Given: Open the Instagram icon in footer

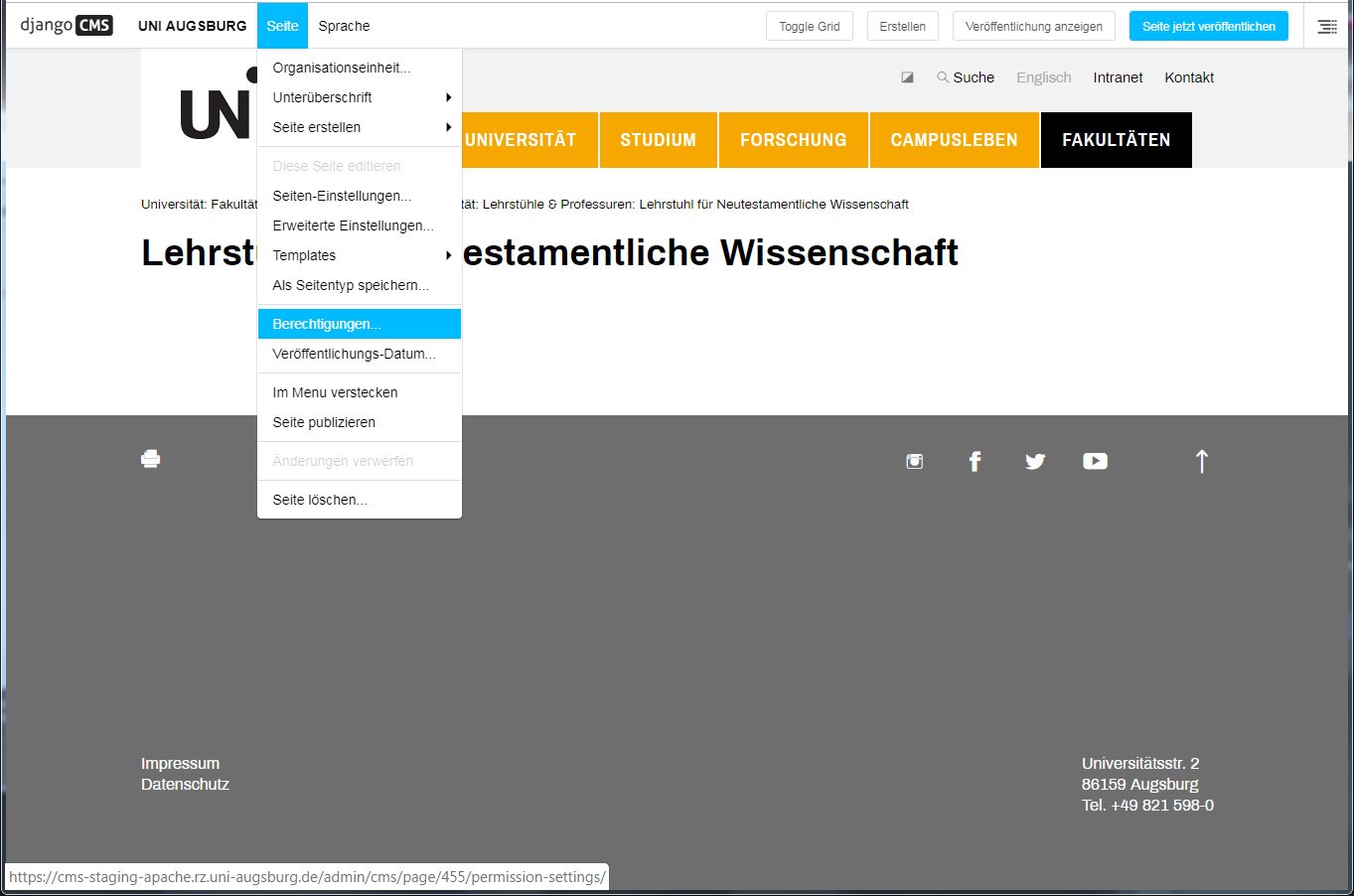Looking at the screenshot, I should (x=915, y=461).
